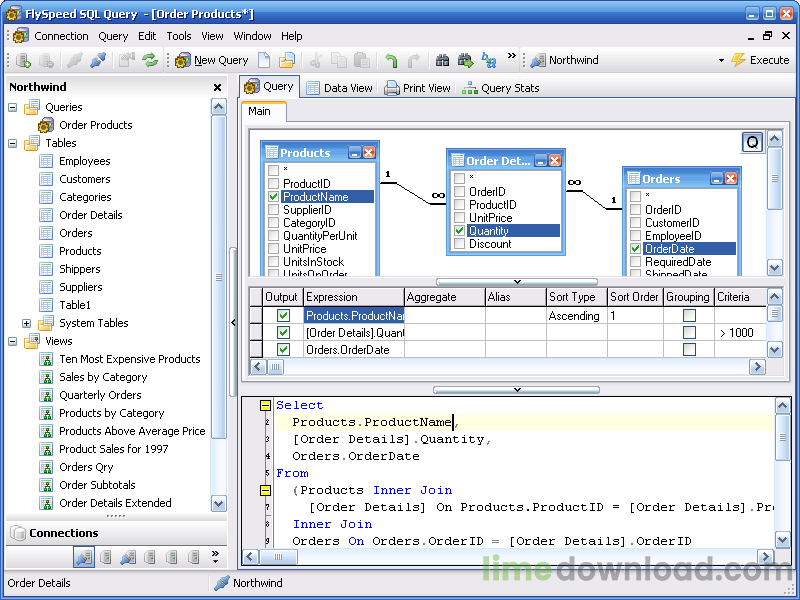Viewport: 800px width, 600px height.
Task: Open the Tools menu
Action: coord(179,36)
